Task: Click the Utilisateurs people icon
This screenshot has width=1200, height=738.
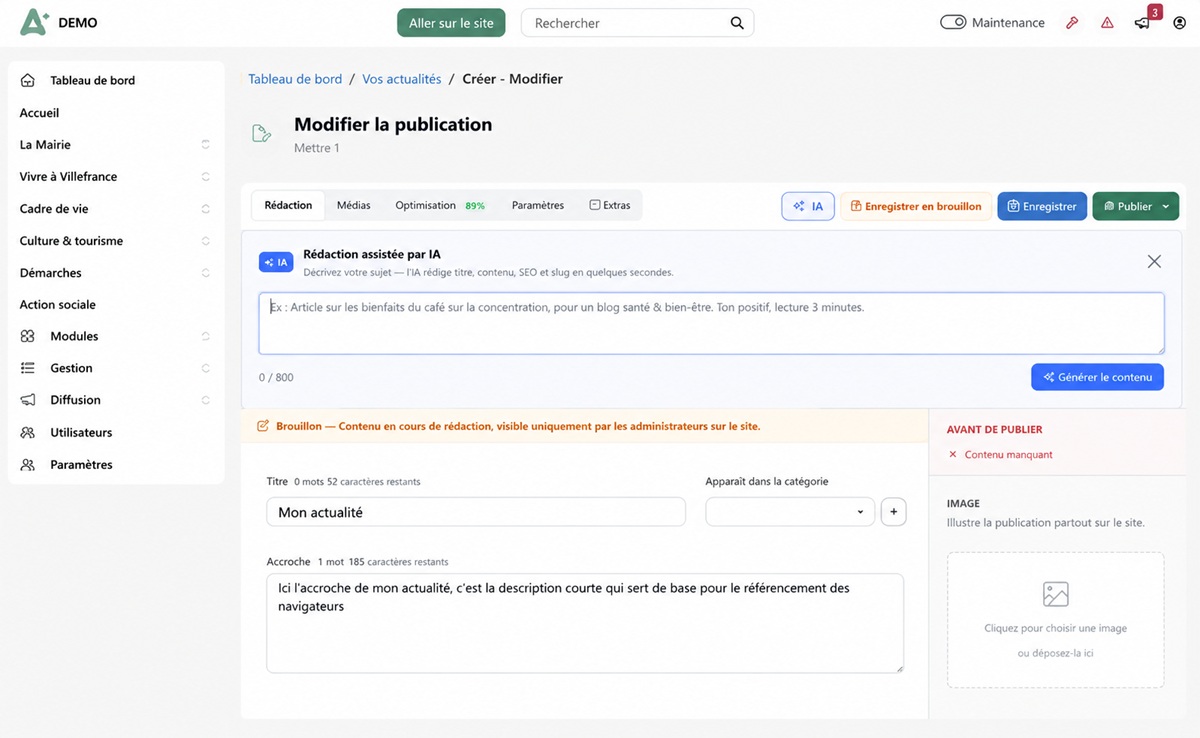Action: tap(28, 432)
